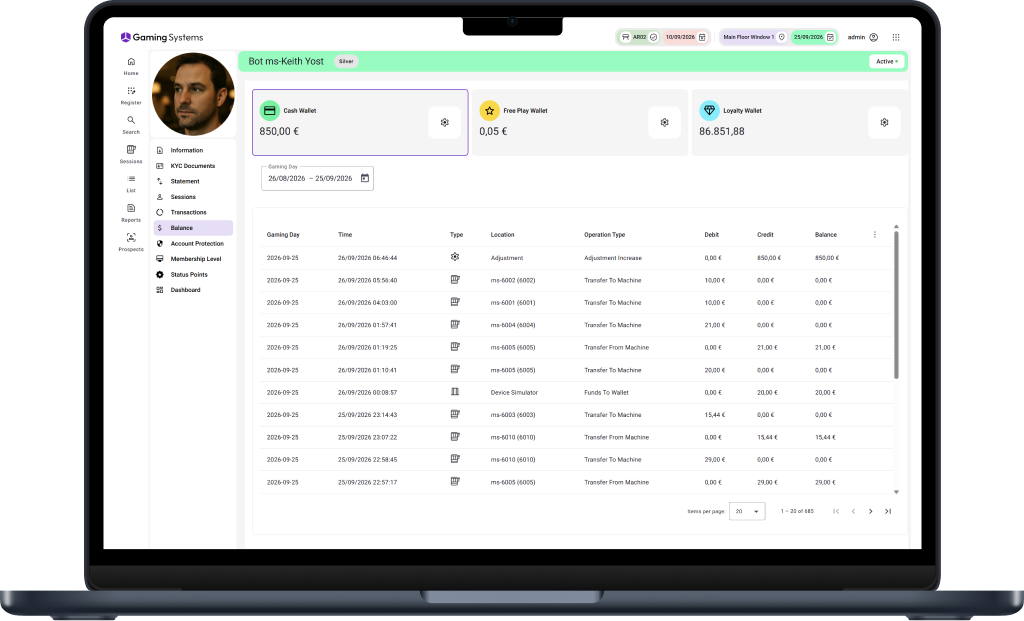Click the Silver membership badge
Image resolution: width=1024 pixels, height=621 pixels.
click(x=346, y=61)
